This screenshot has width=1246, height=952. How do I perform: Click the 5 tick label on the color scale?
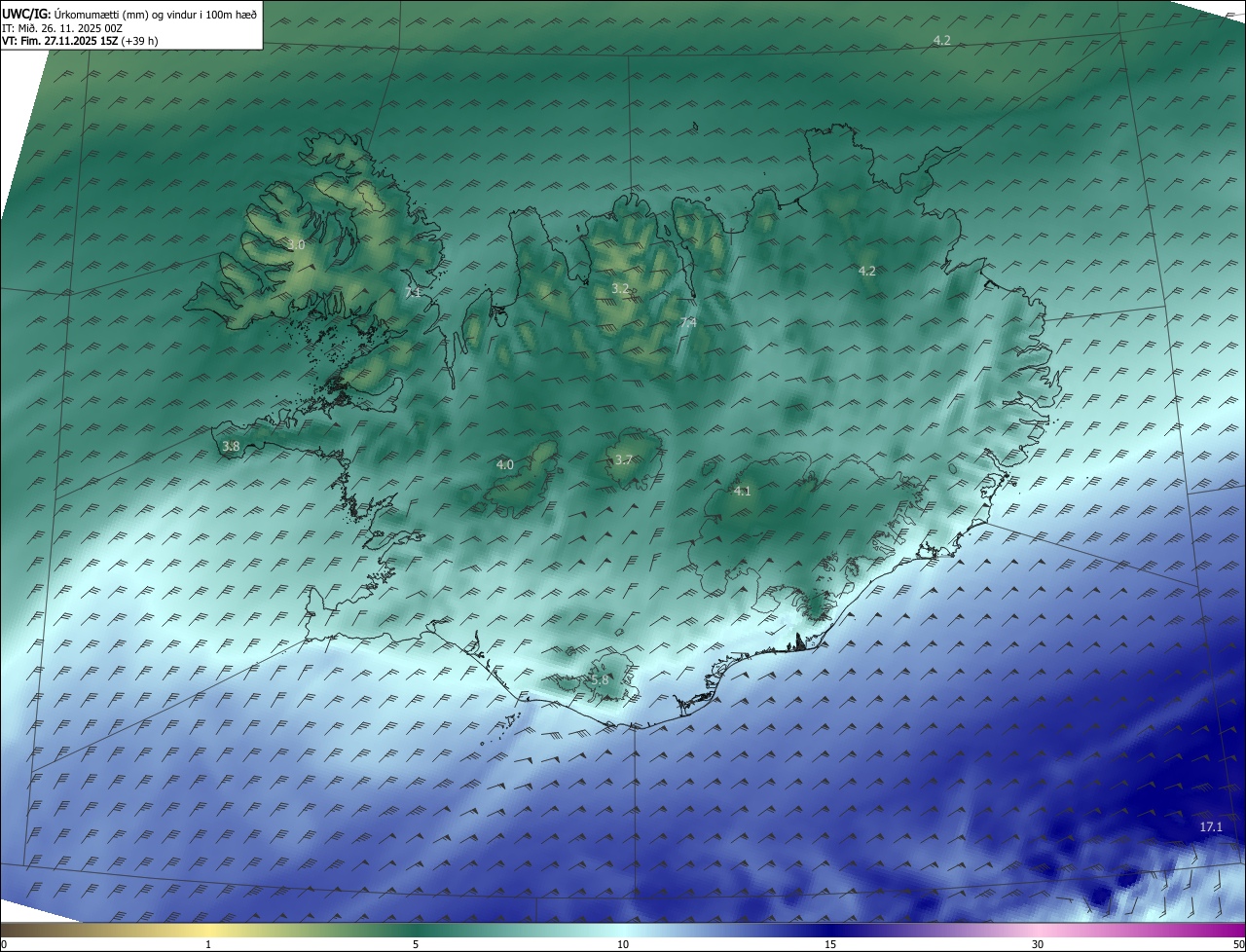pyautogui.click(x=416, y=944)
